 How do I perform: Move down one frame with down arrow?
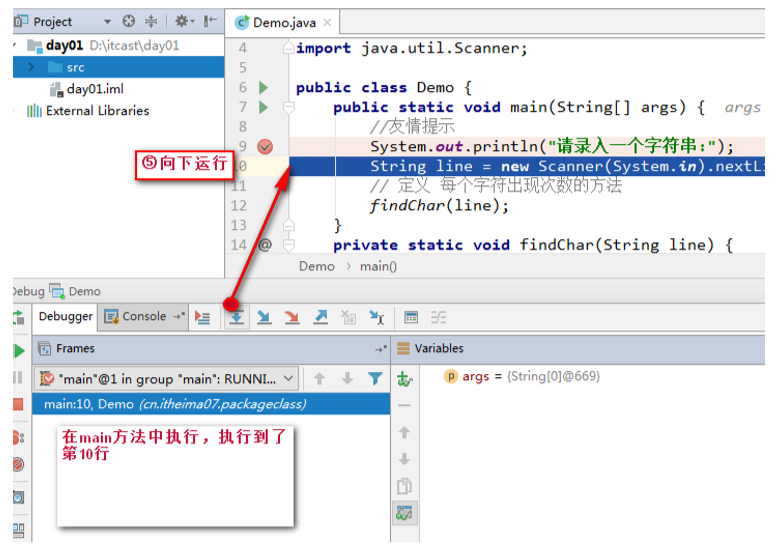tap(347, 379)
